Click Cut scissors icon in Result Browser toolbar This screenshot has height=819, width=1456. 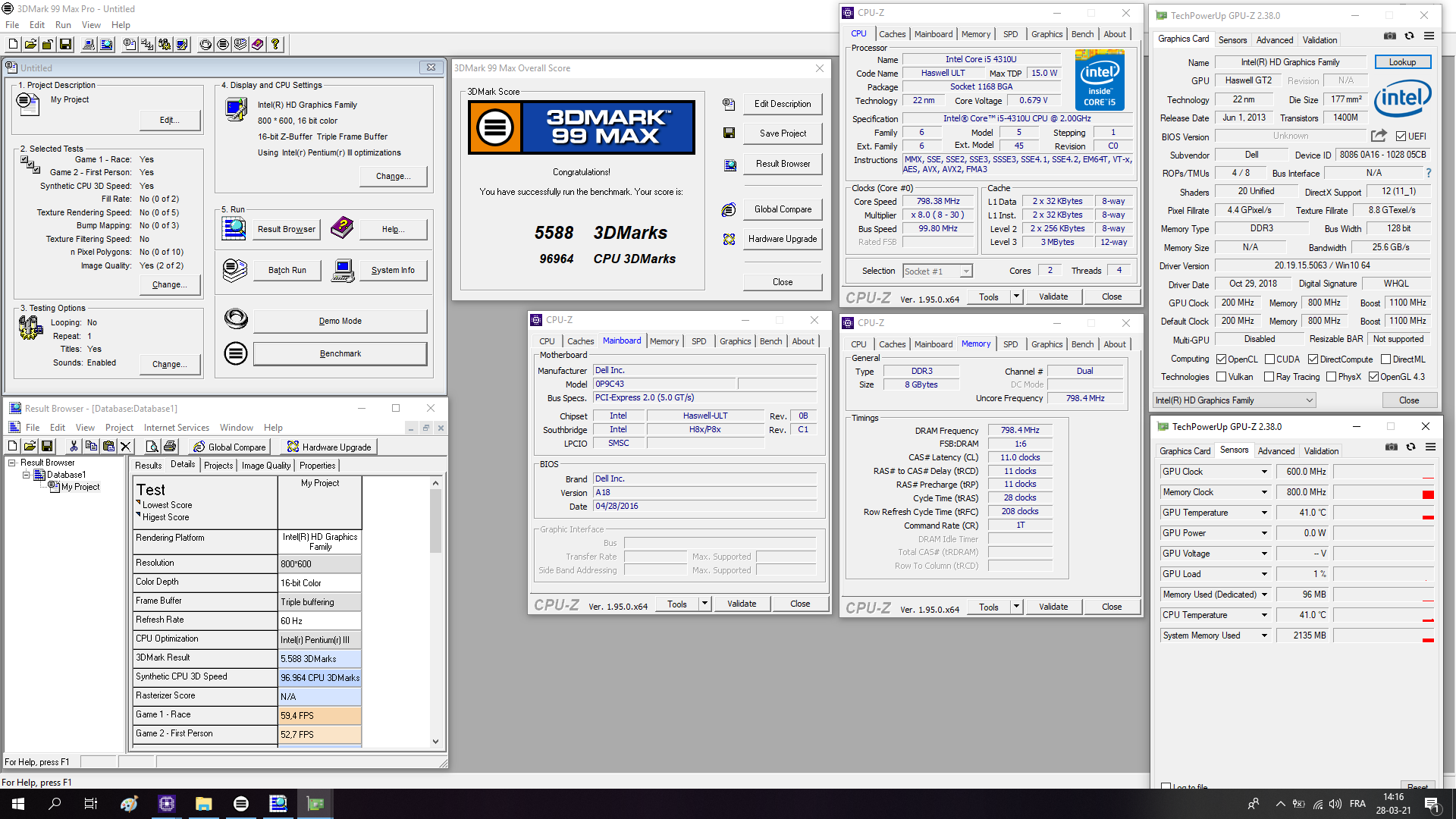(x=74, y=446)
